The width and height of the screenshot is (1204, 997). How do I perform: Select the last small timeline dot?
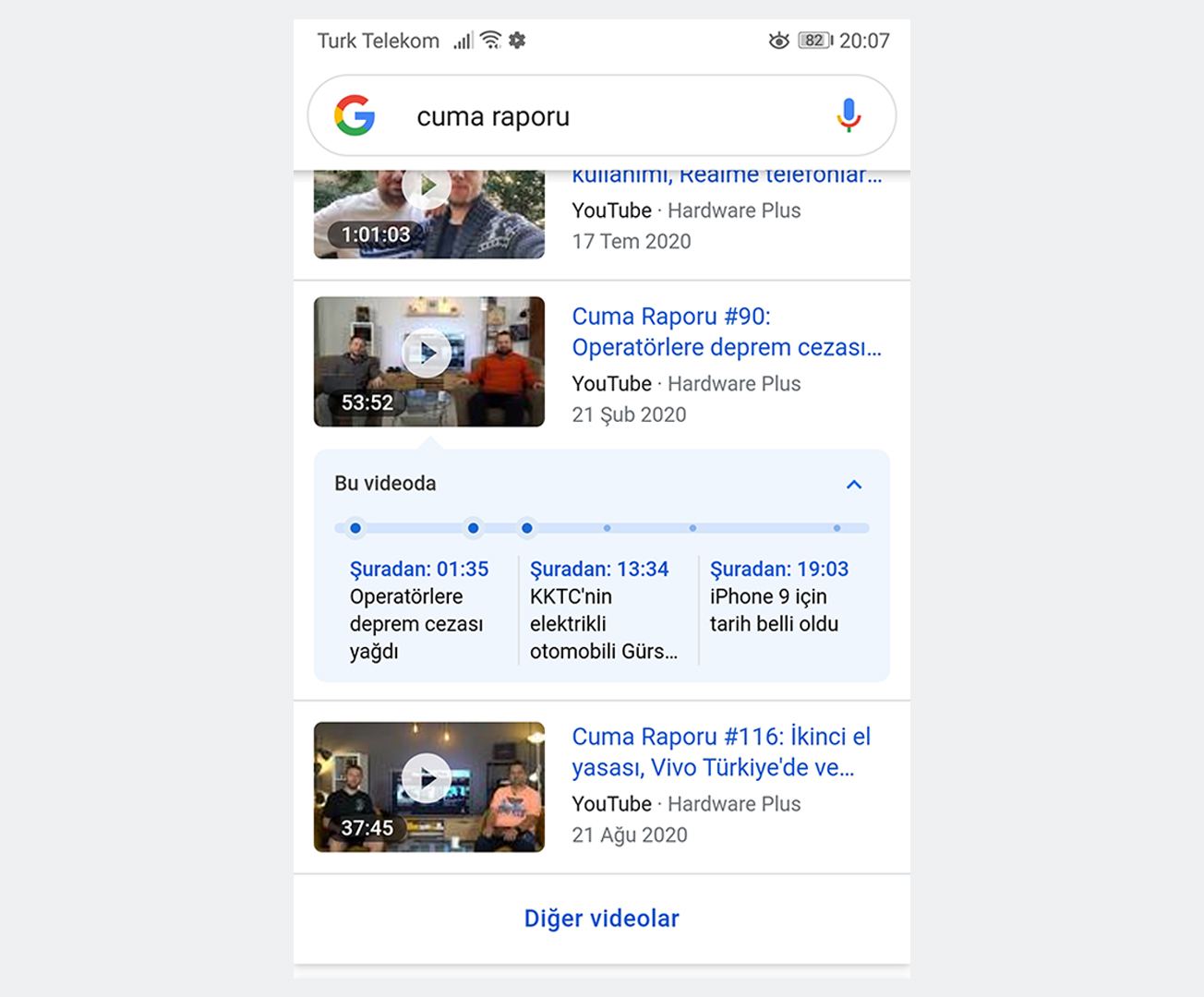(837, 528)
